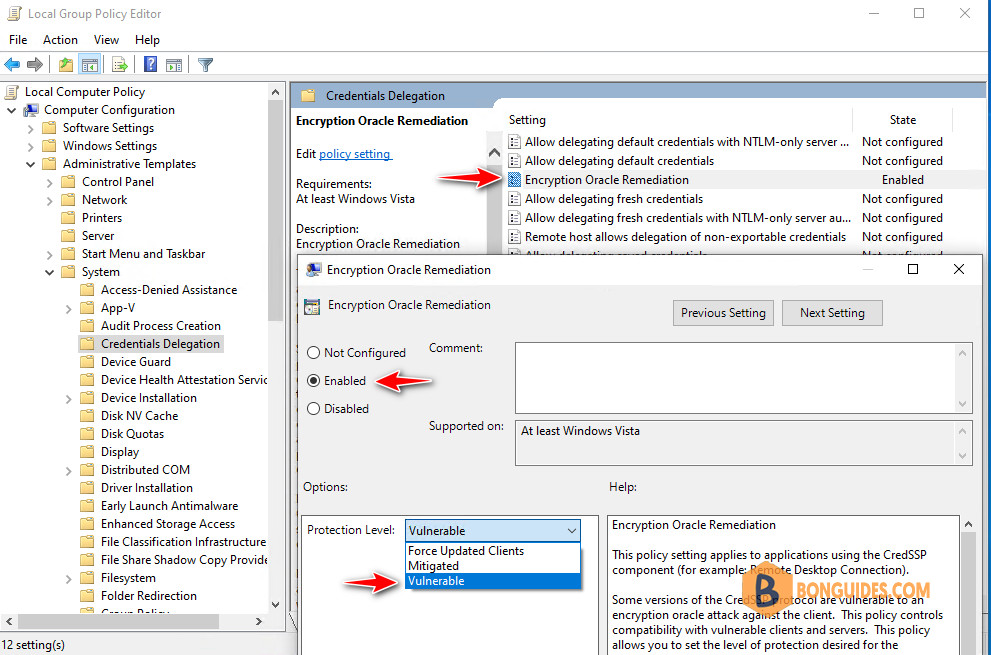Viewport: 991px width, 655px height.
Task: Select Allow delegating default credentials with NTLM-only row
Action: 727,142
